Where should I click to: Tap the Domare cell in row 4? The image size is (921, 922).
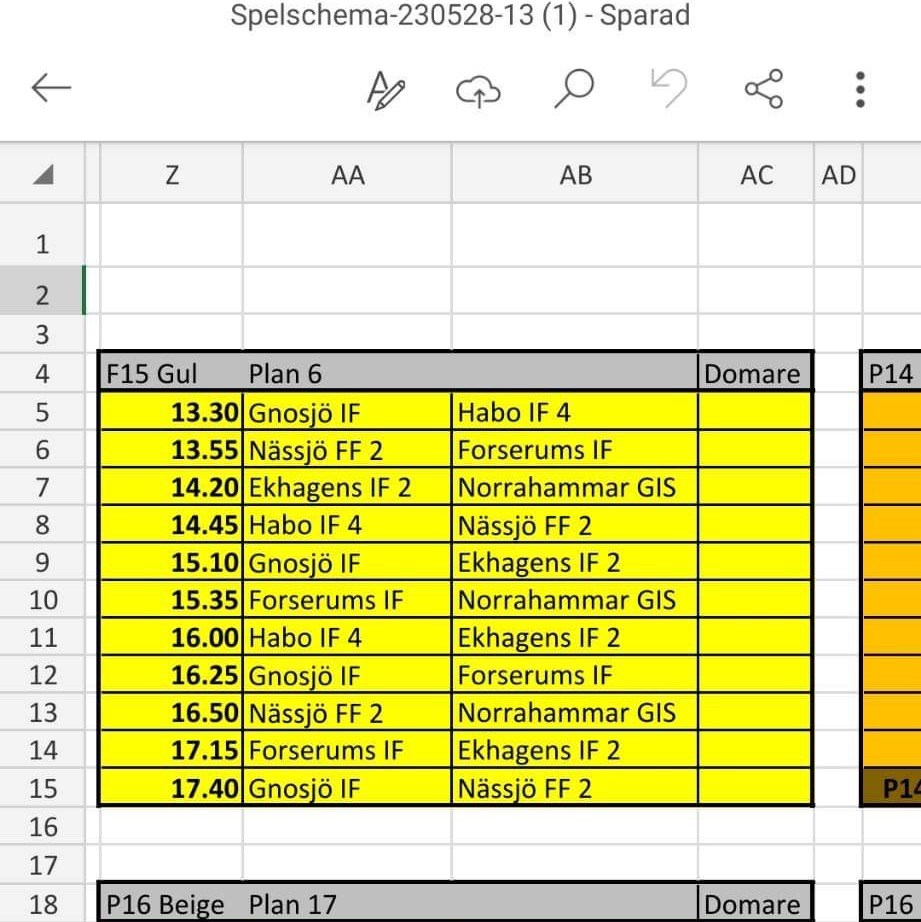coord(753,374)
